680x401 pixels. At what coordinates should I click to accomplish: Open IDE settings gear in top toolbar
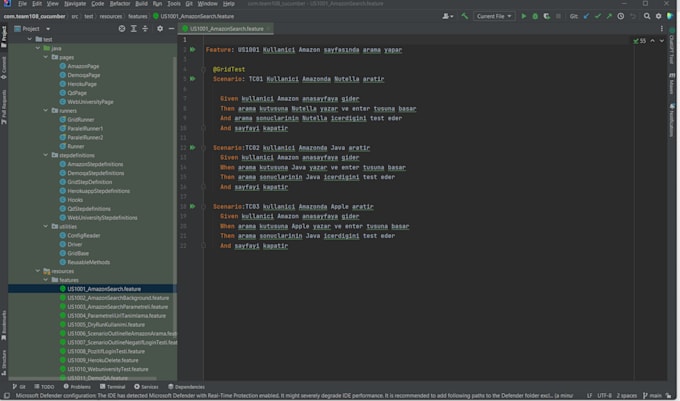(658, 16)
